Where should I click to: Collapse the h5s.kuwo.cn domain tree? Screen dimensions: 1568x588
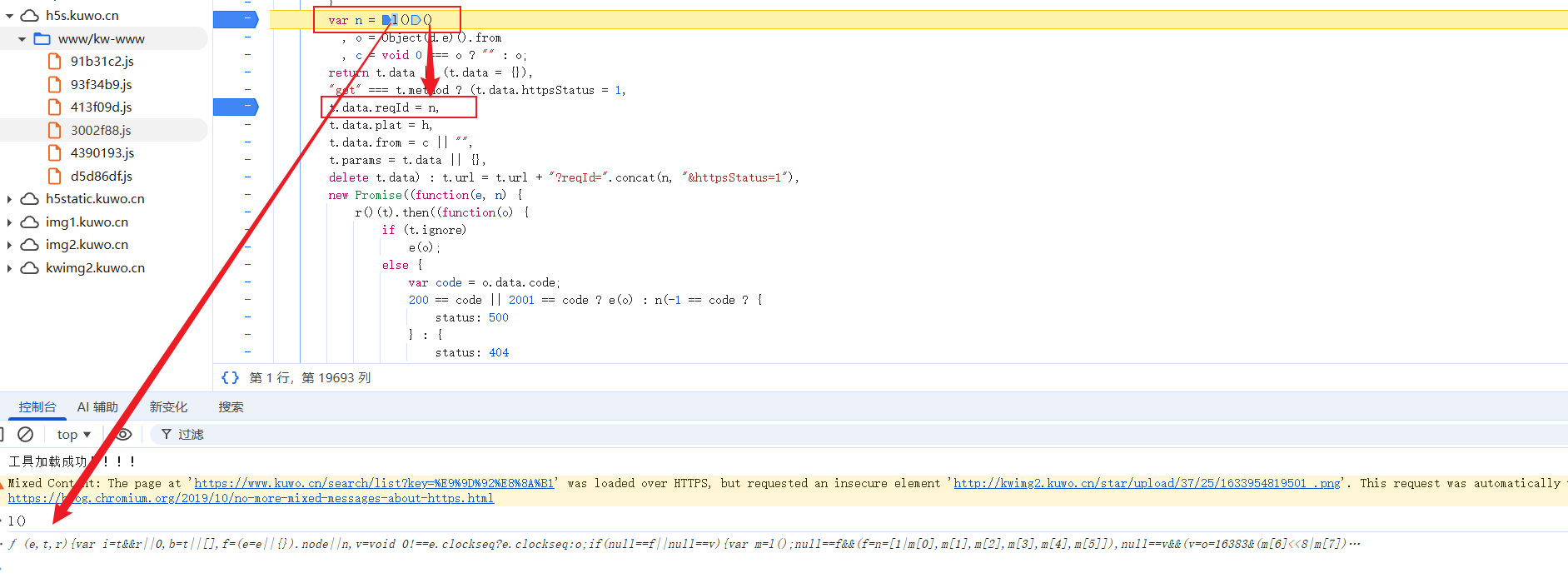click(x=9, y=16)
